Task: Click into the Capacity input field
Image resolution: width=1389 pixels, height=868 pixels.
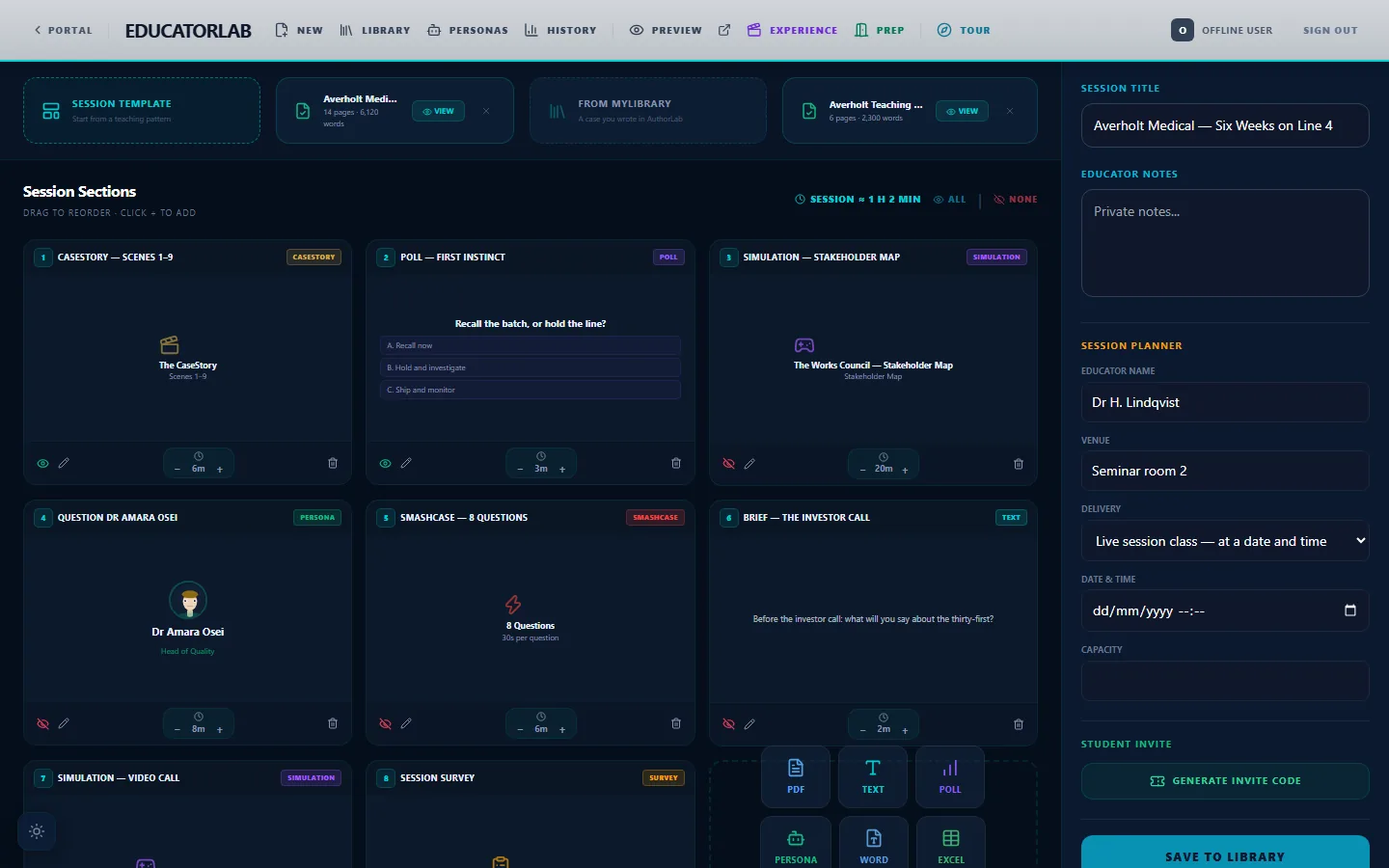Action: tap(1225, 681)
